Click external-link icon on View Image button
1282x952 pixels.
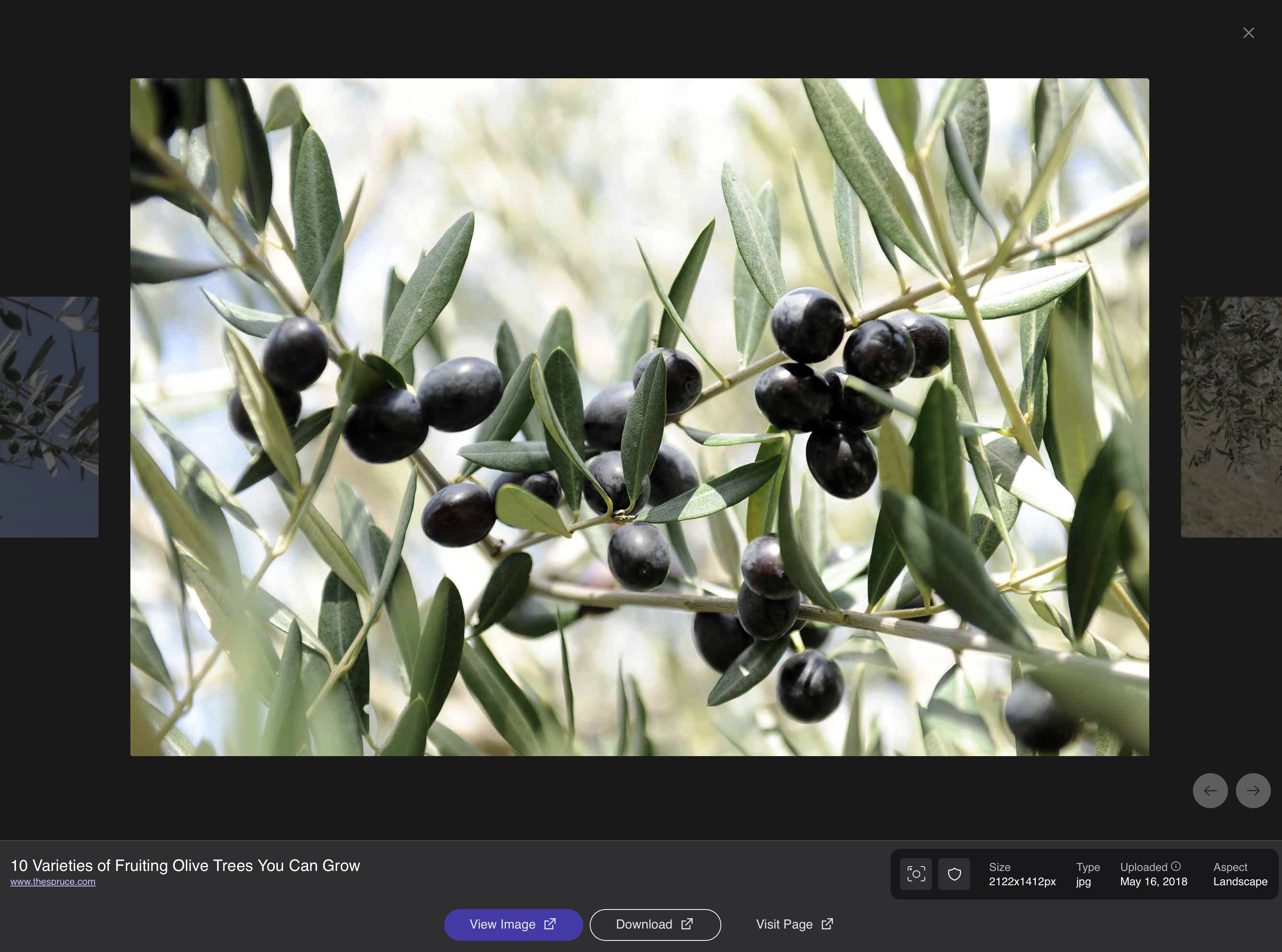pos(550,924)
